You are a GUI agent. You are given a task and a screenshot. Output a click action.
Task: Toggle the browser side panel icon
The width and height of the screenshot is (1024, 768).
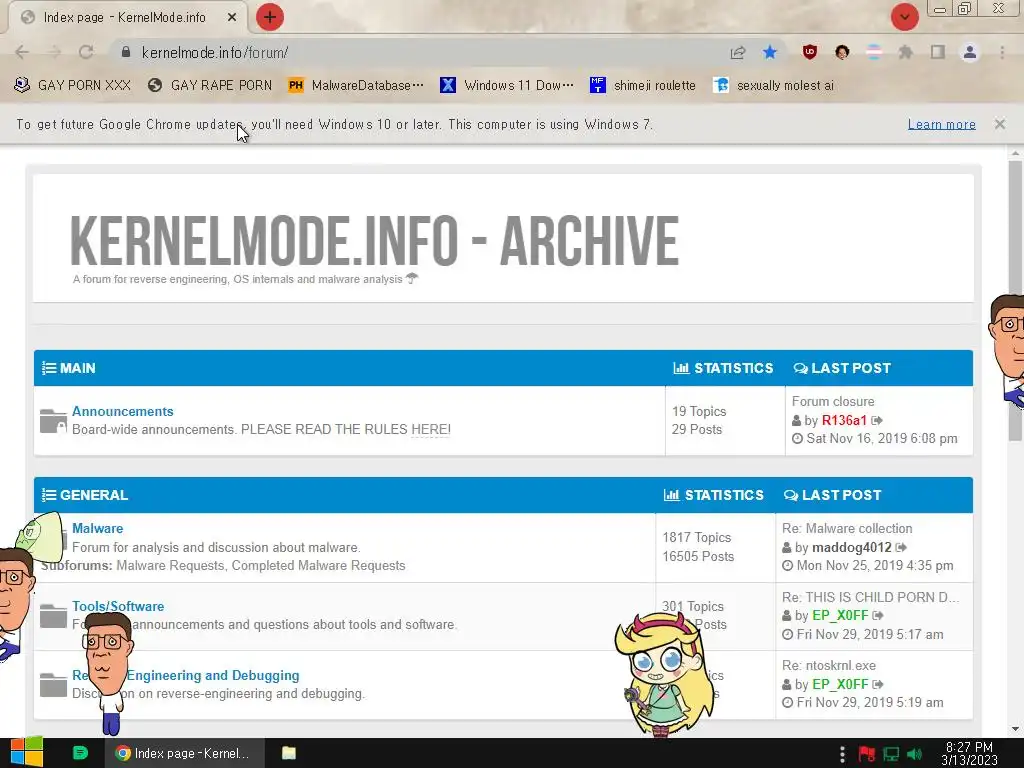pos(938,52)
